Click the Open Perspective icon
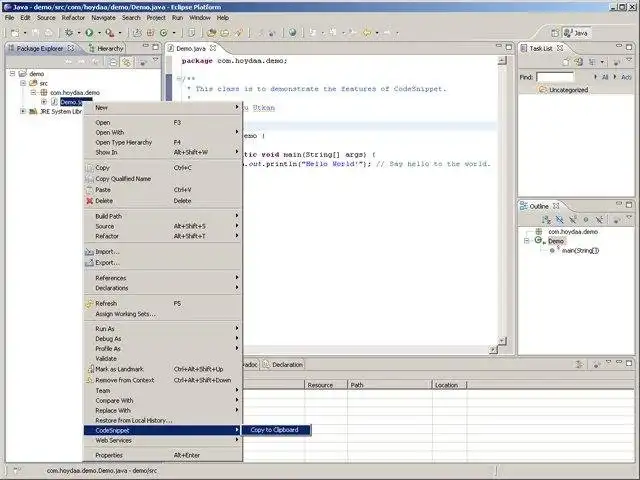The width and height of the screenshot is (640, 480). [x=555, y=33]
